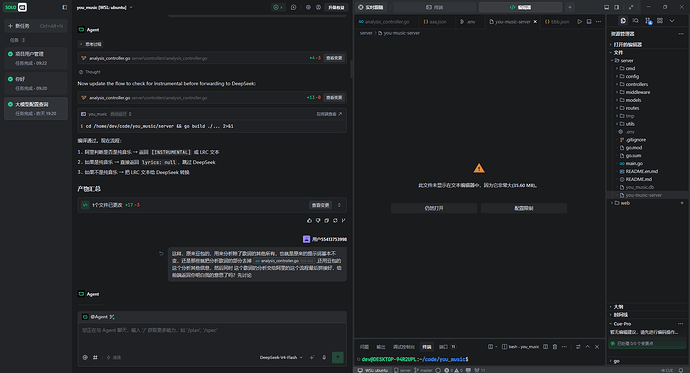Click the microphone voice input icon

(x=324, y=358)
